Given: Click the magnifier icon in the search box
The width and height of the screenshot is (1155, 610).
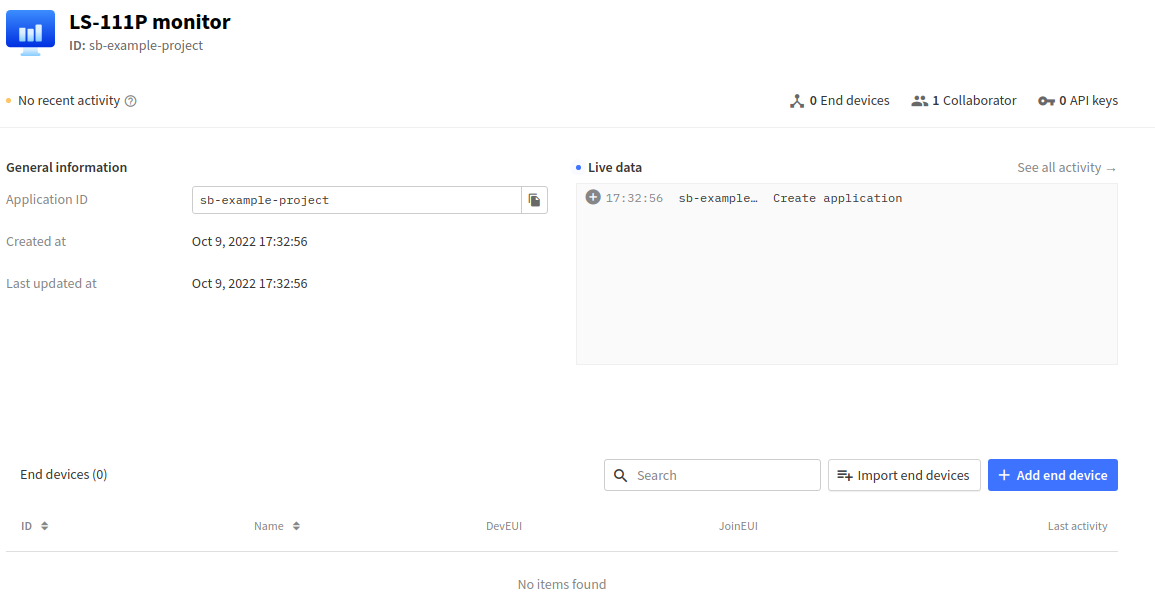Looking at the screenshot, I should click(x=621, y=476).
